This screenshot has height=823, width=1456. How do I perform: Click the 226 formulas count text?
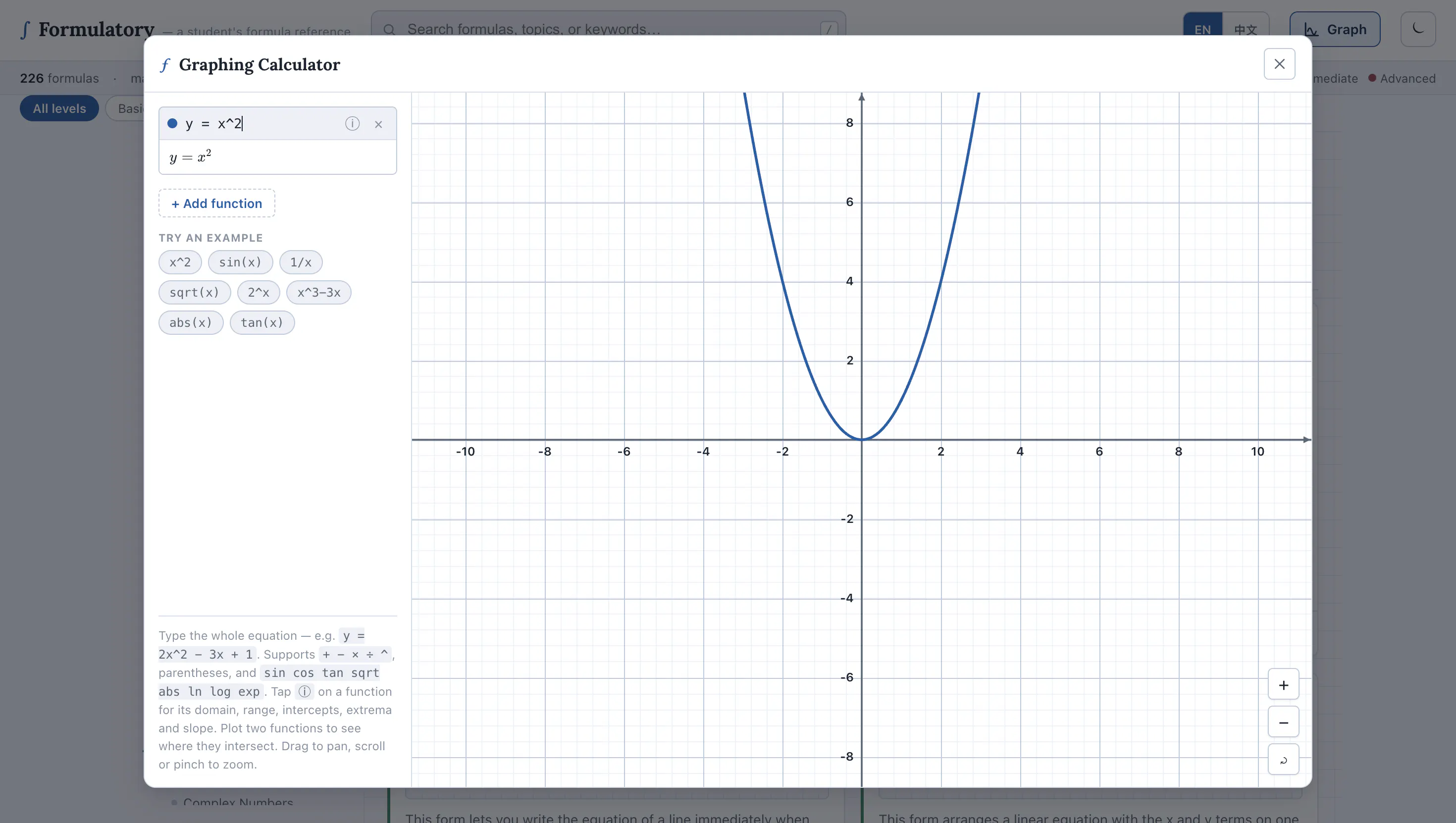click(x=59, y=79)
